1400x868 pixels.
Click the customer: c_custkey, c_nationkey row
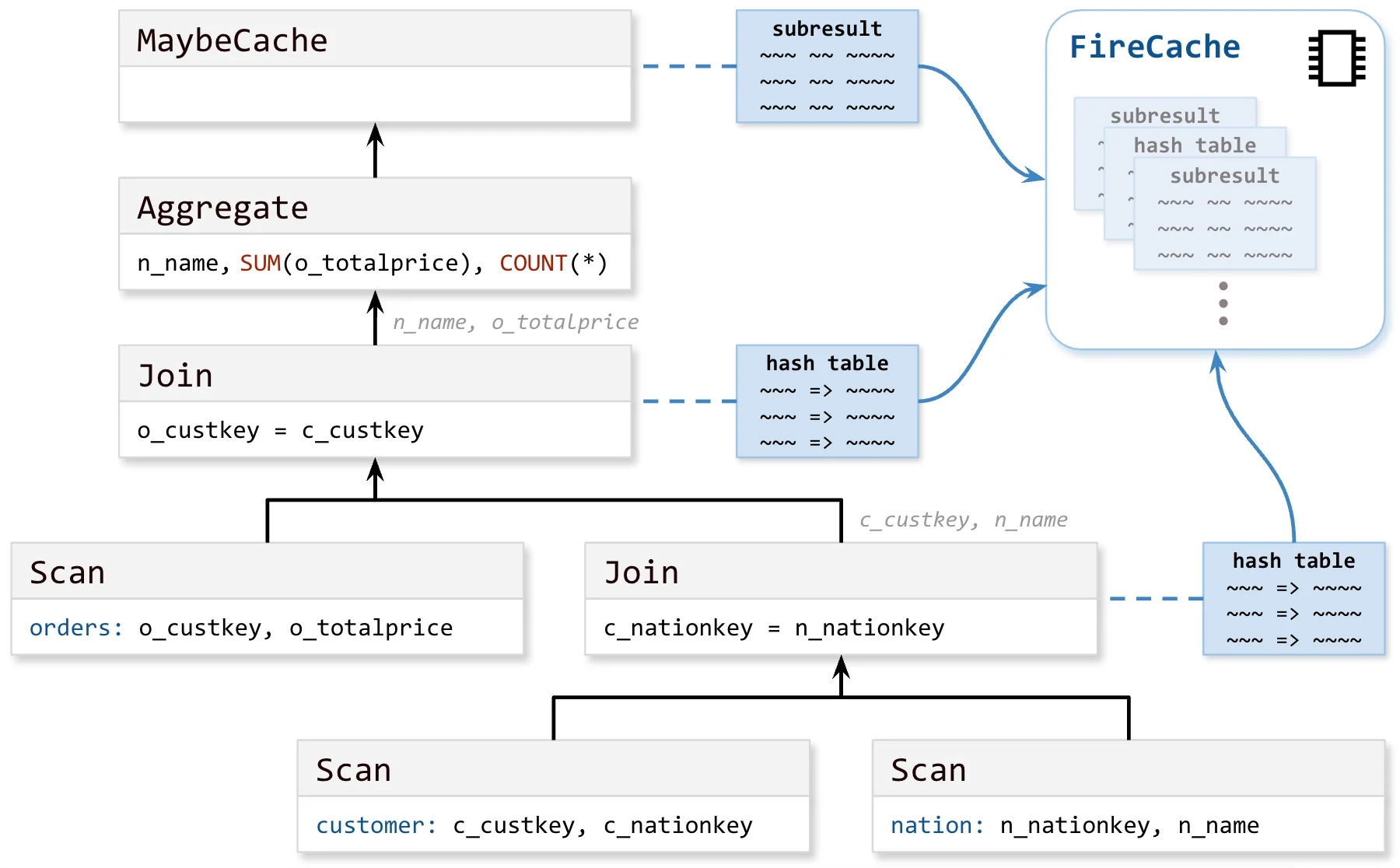pos(553,825)
